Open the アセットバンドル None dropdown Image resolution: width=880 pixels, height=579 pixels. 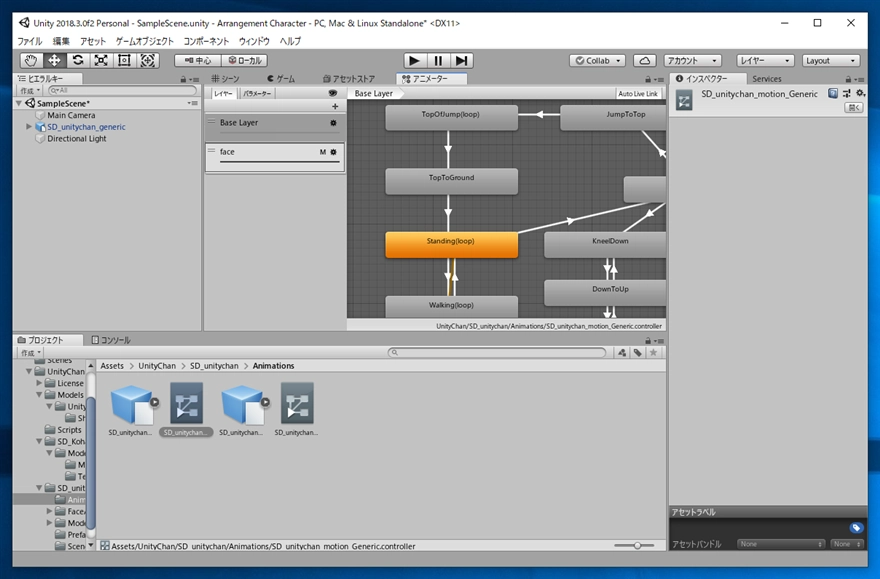[x=781, y=544]
